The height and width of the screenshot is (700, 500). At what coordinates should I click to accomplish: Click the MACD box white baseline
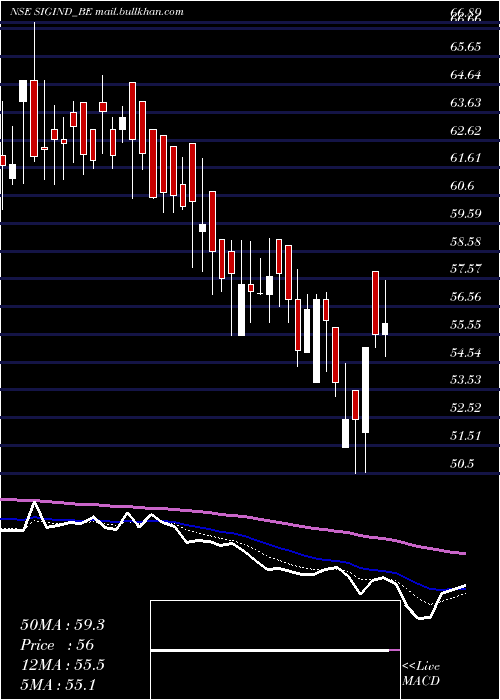coord(270,651)
